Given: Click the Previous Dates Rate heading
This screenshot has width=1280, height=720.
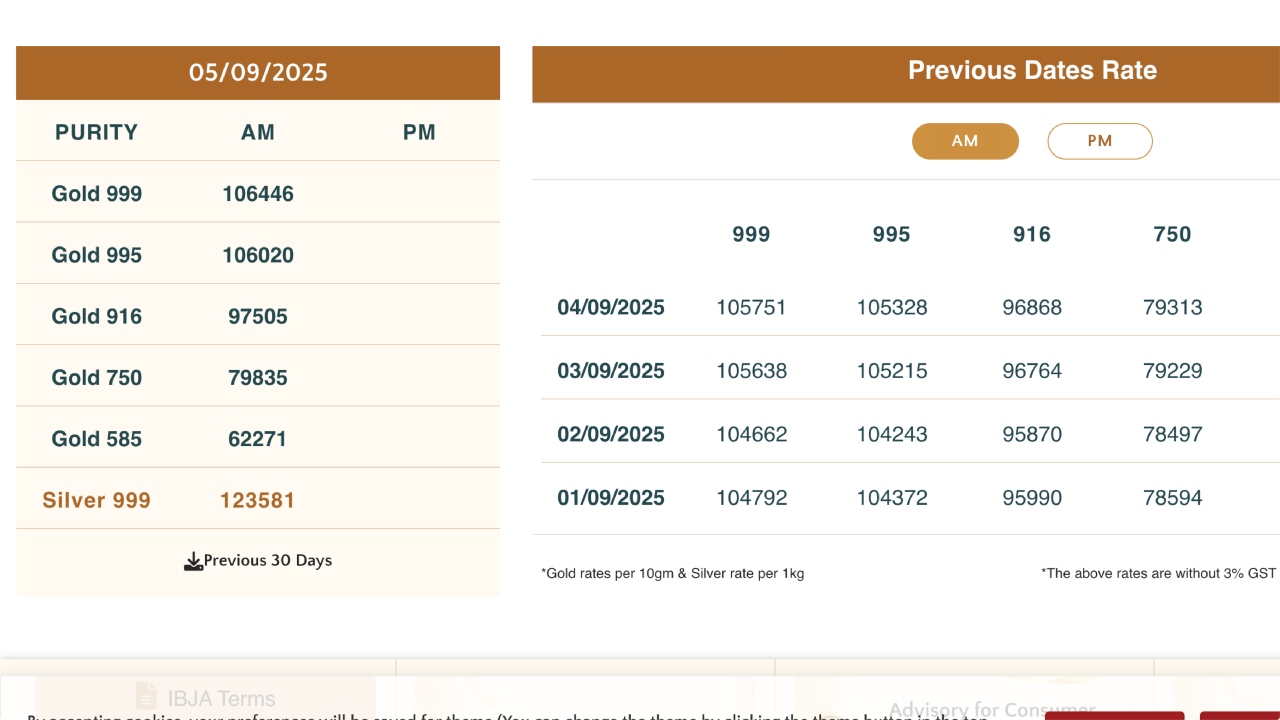Looking at the screenshot, I should pyautogui.click(x=1032, y=71).
